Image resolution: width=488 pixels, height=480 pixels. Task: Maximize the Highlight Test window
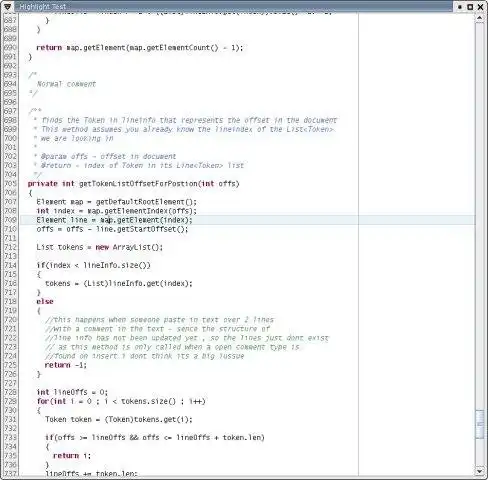tap(470, 7)
